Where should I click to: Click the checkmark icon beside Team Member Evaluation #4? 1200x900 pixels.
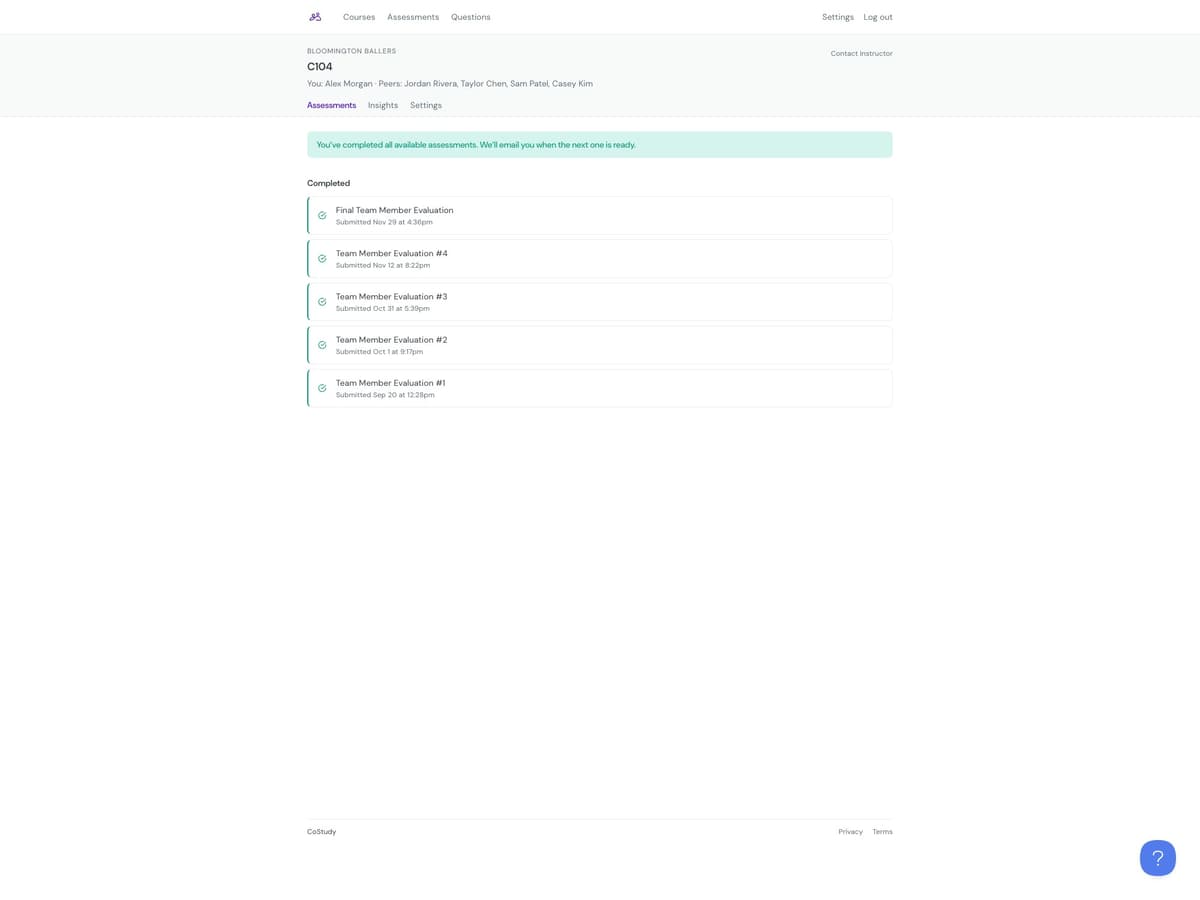[x=322, y=258]
